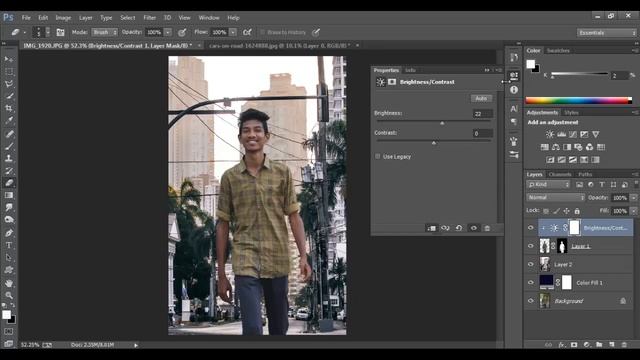Image resolution: width=640 pixels, height=360 pixels.
Task: Switch to the Styles tab
Action: coord(571,113)
